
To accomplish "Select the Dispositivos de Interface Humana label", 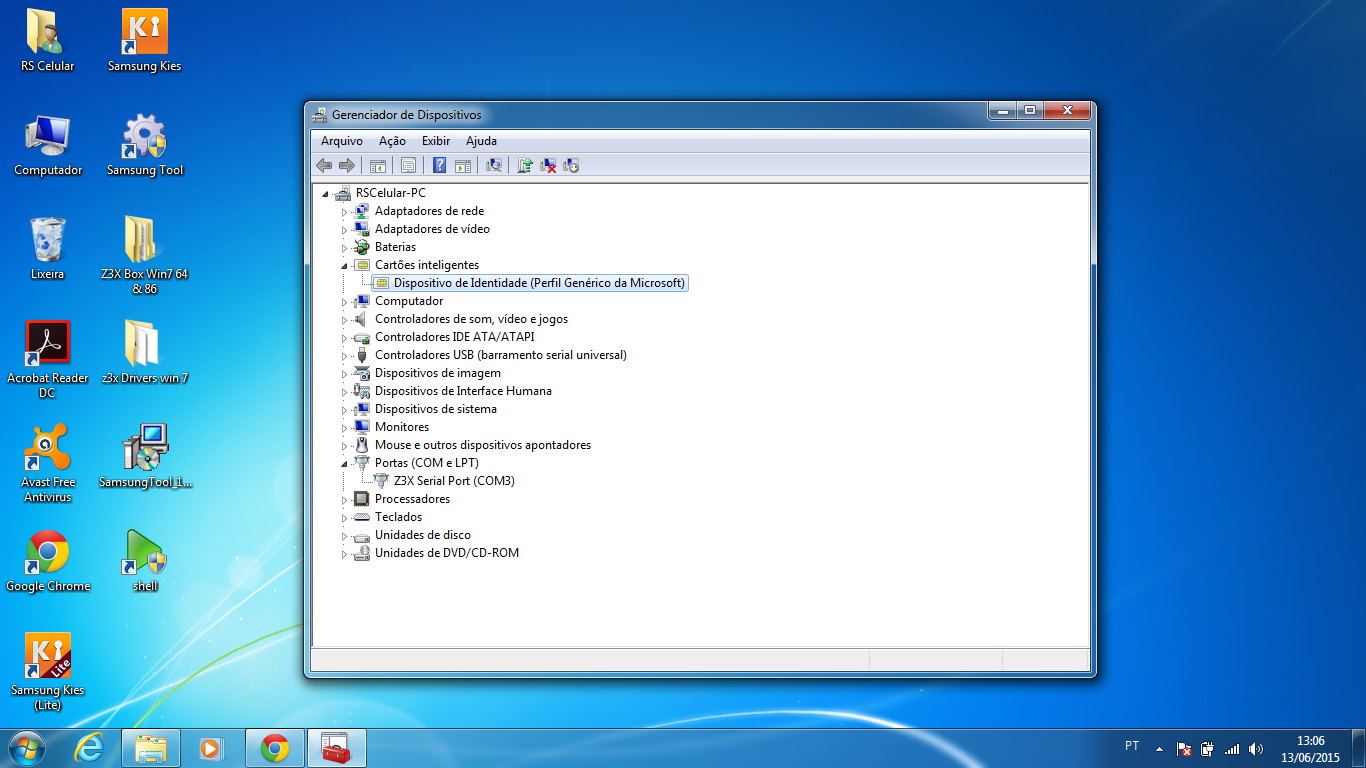I will tap(463, 391).
